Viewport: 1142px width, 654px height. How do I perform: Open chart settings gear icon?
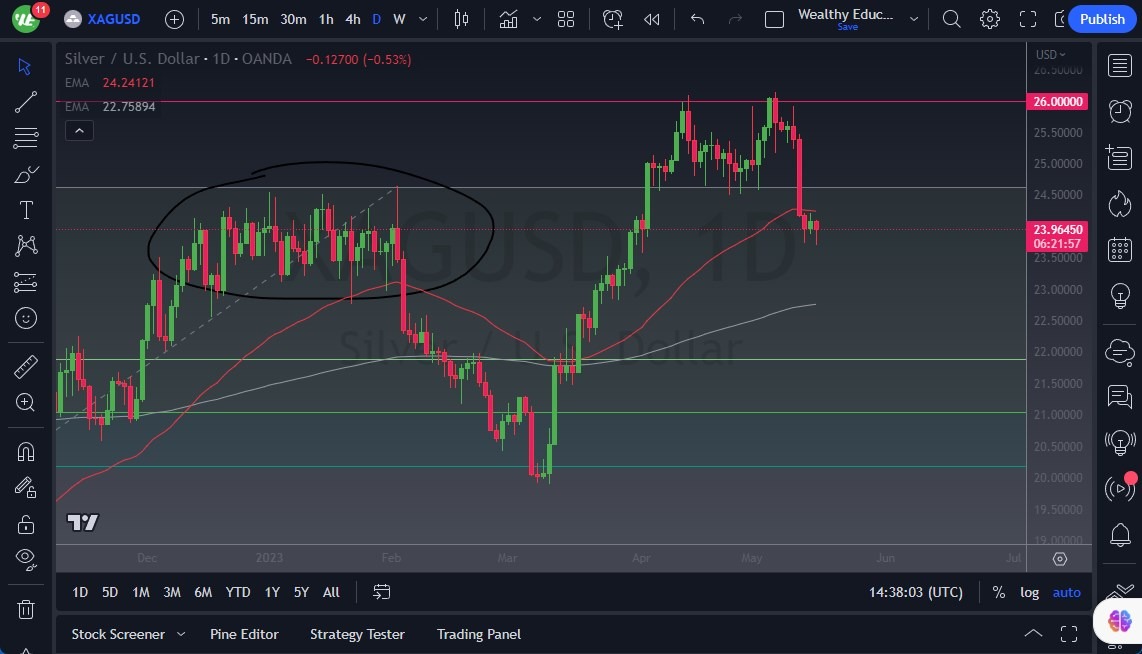(x=989, y=20)
